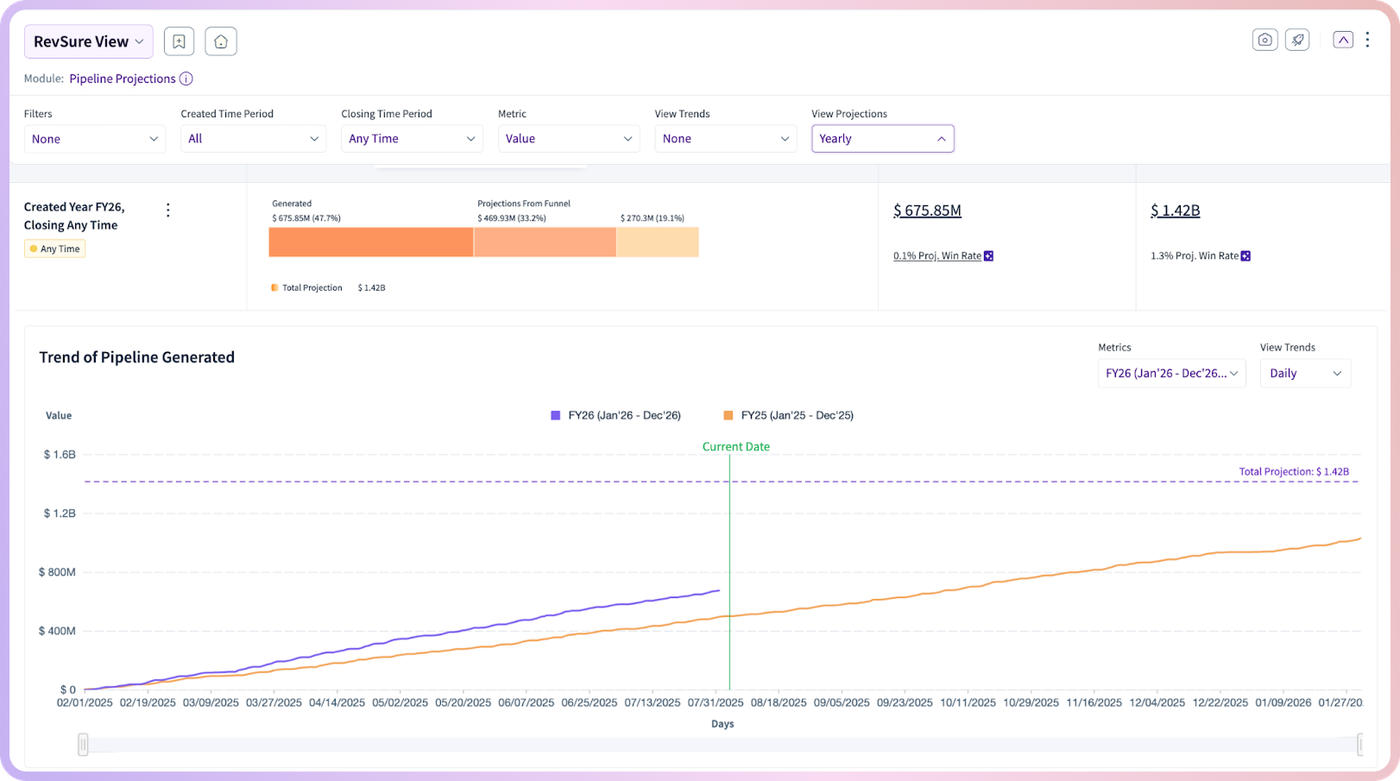Viewport: 1400px width, 781px height.
Task: Open the Closing Time Period dropdown
Action: click(412, 139)
